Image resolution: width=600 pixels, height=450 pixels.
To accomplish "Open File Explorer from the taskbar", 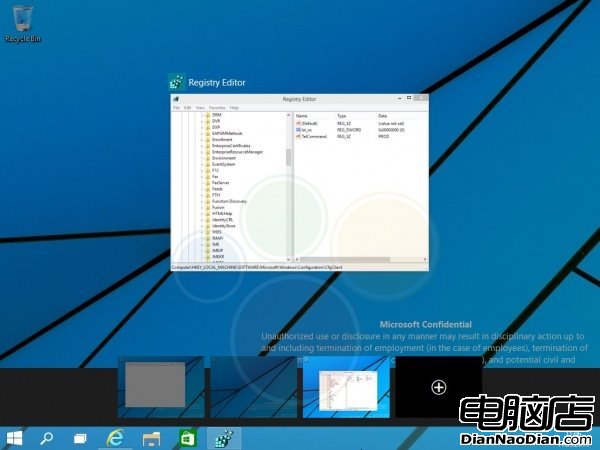I will (152, 439).
